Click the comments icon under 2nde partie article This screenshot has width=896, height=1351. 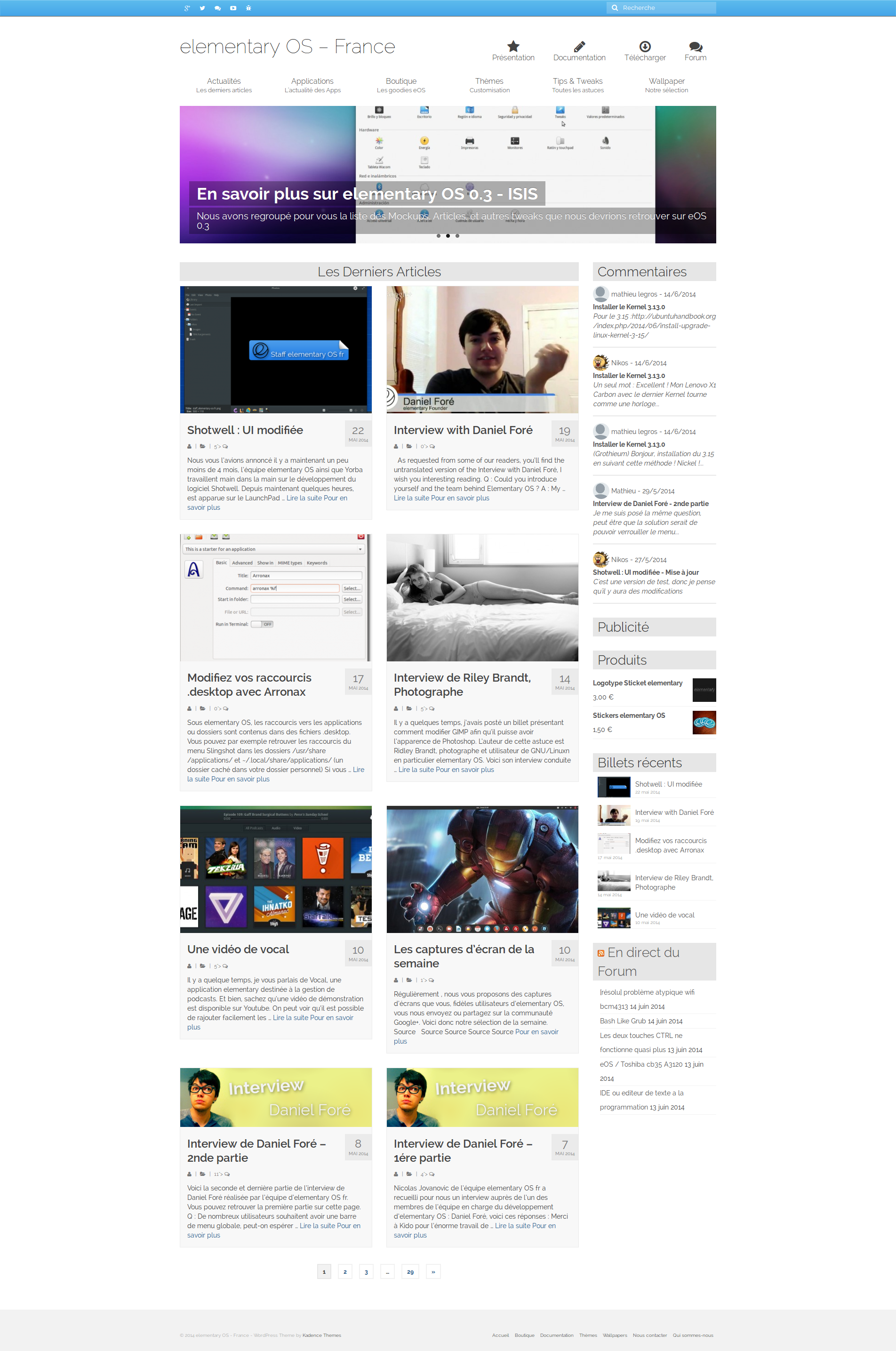point(227,1174)
